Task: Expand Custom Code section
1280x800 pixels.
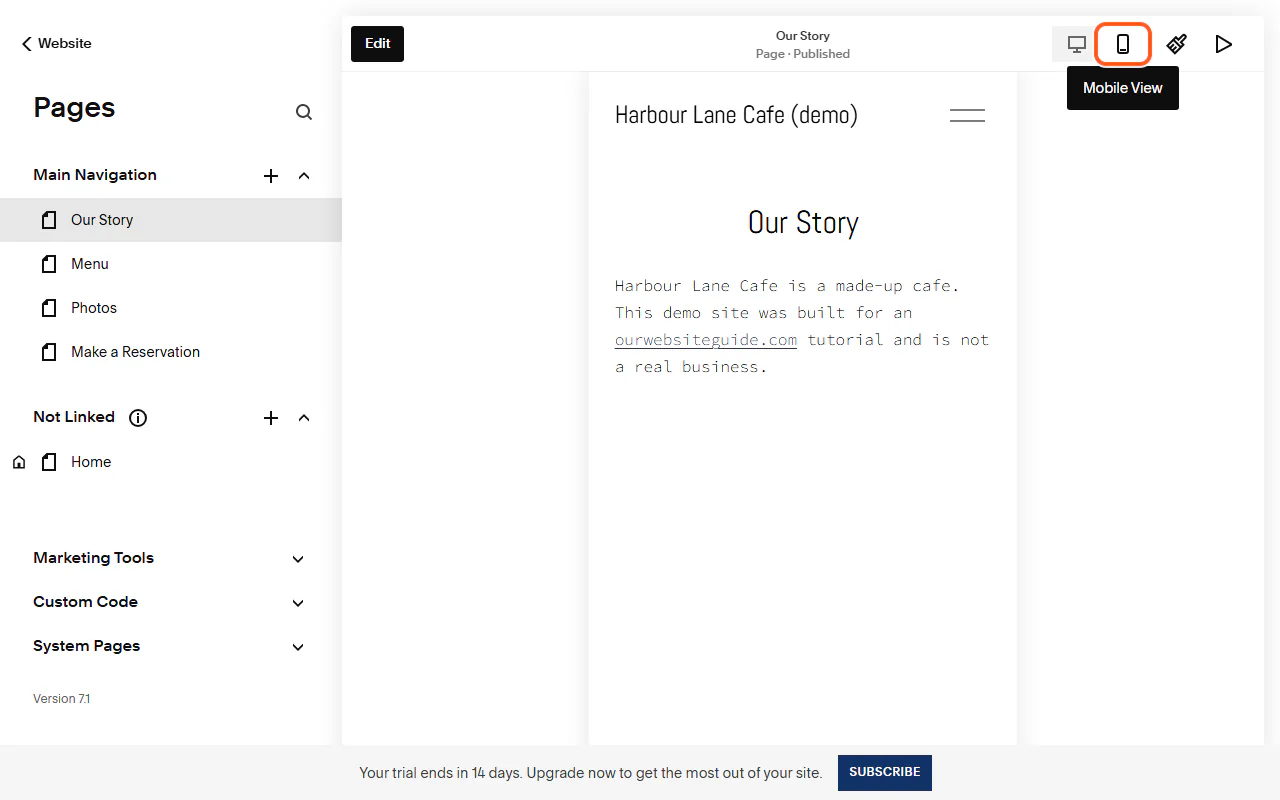Action: click(298, 603)
